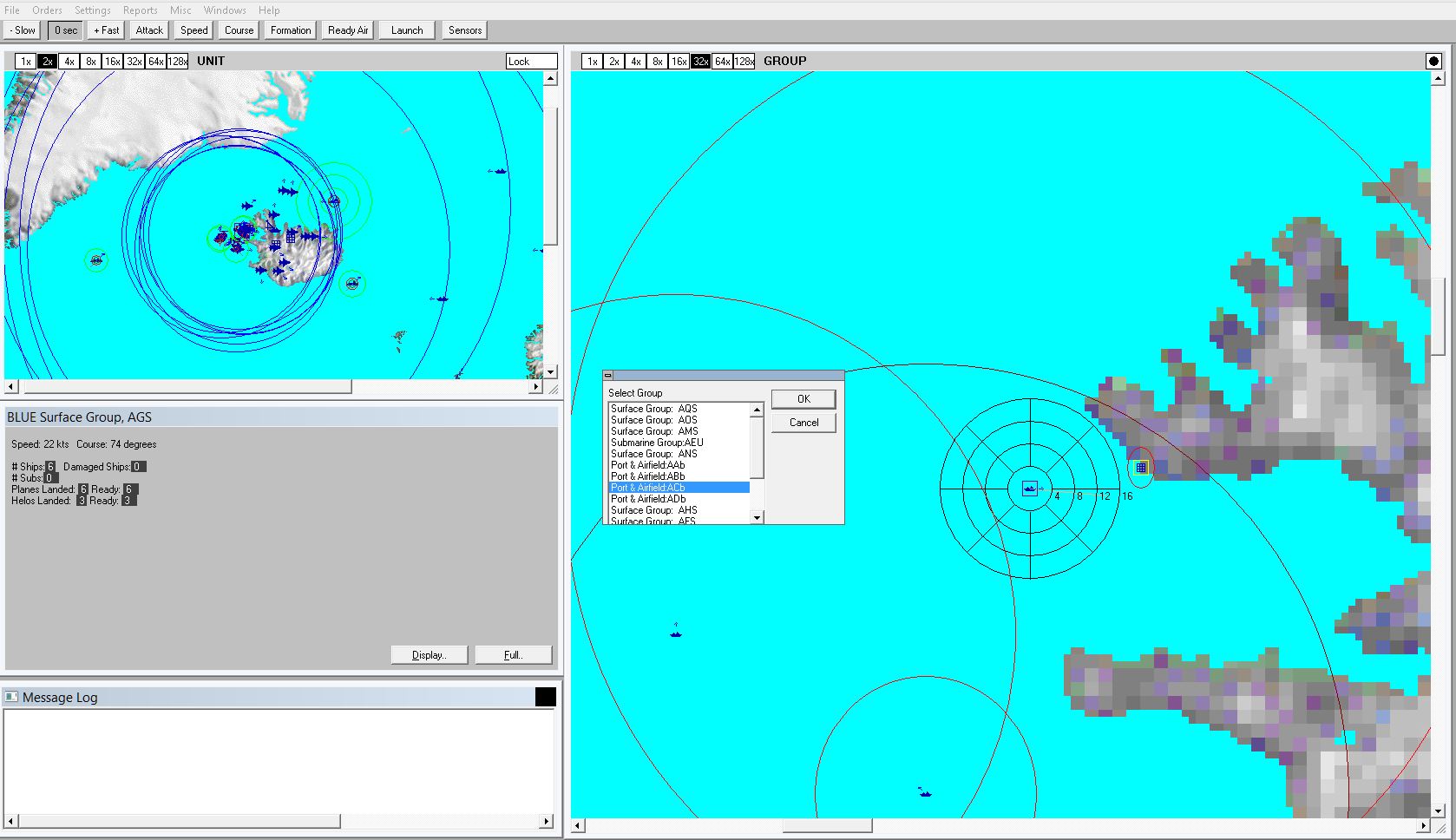Select the ship icon at range rings center
Screen dimensions: 1456x840
[1030, 489]
